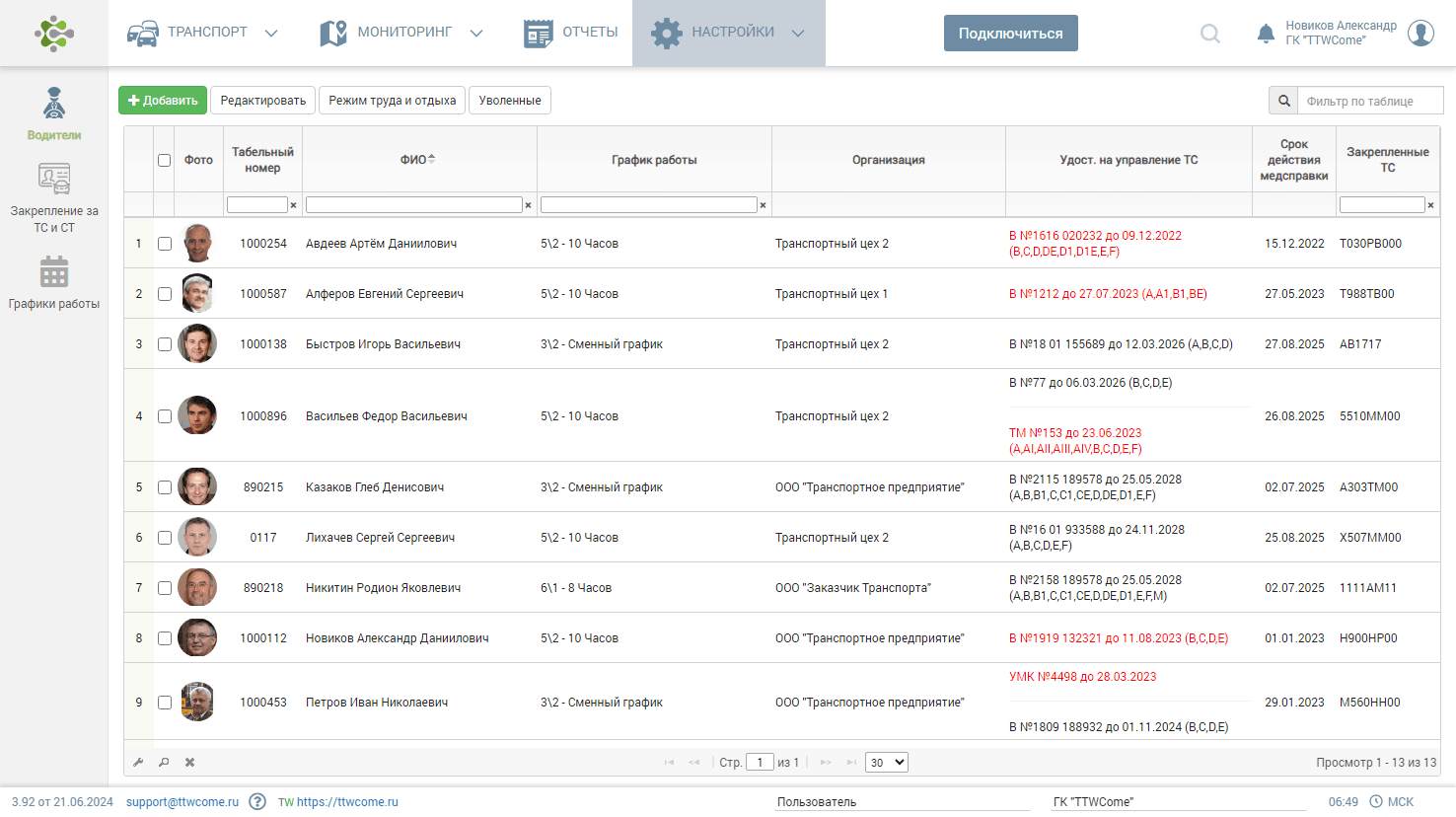Viewport: 1456px width, 817px height.
Task: Click the TTWCome logo icon
Action: click(x=54, y=33)
